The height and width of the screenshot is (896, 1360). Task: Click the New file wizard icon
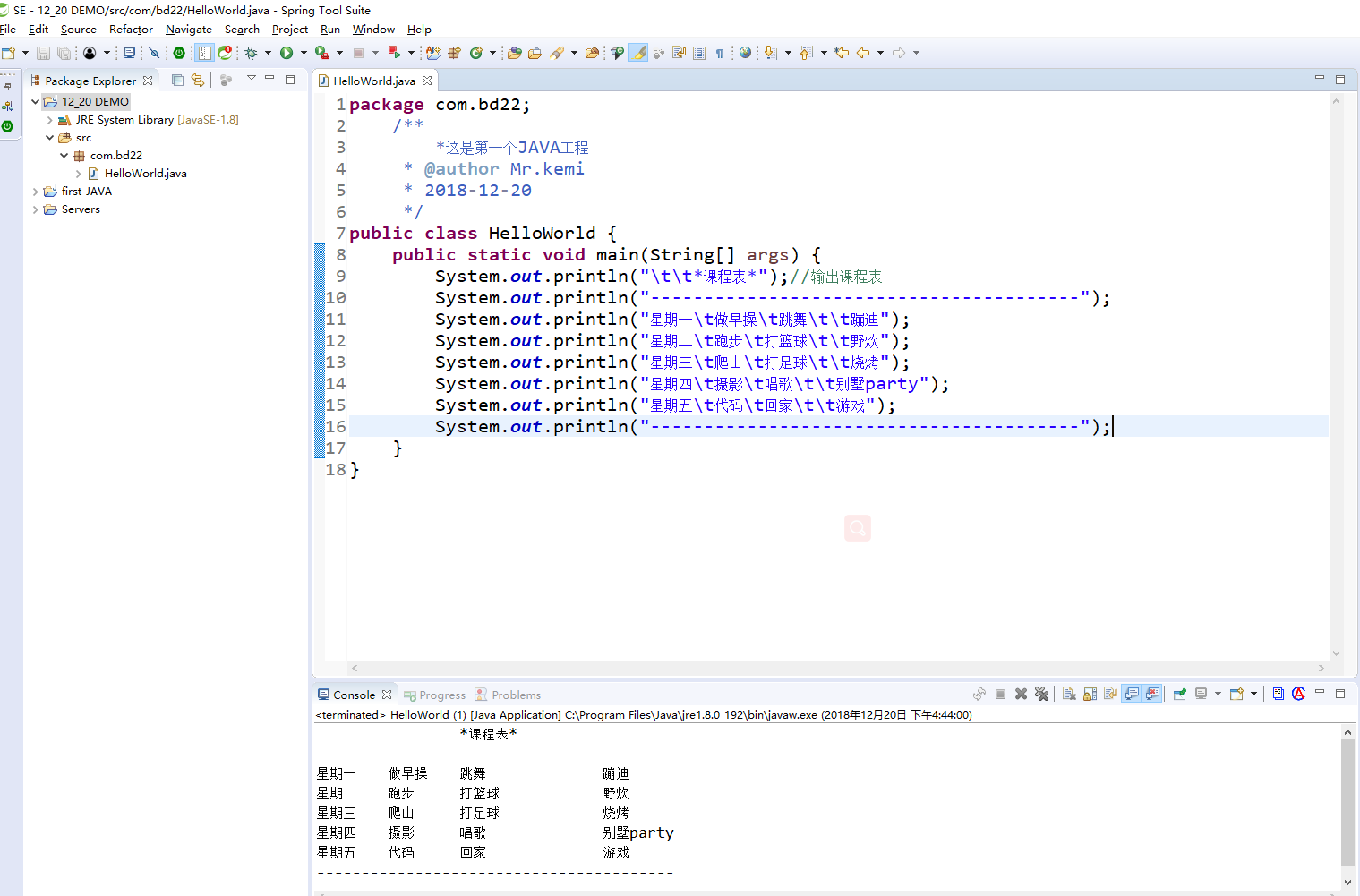tap(8, 53)
